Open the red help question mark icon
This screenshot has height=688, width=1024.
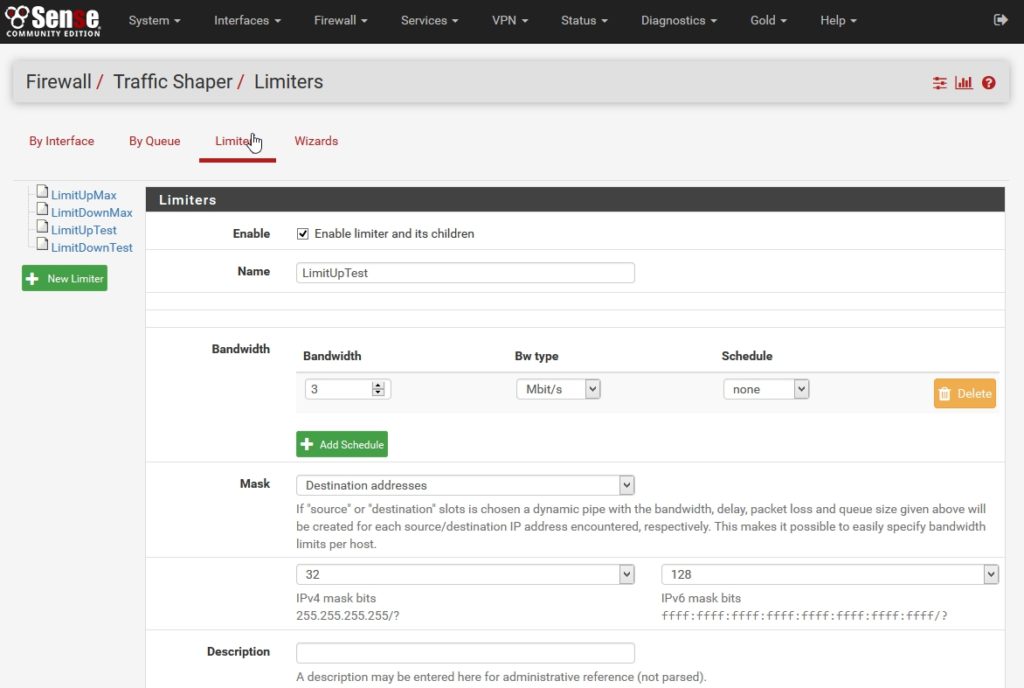988,83
